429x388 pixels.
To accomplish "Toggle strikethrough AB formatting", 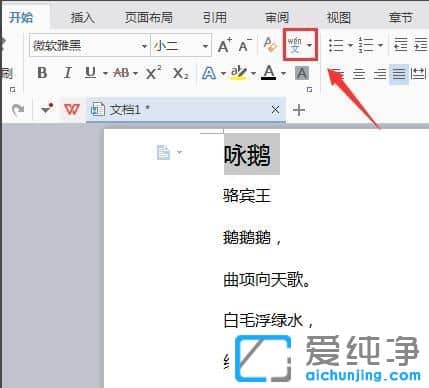I will point(121,73).
